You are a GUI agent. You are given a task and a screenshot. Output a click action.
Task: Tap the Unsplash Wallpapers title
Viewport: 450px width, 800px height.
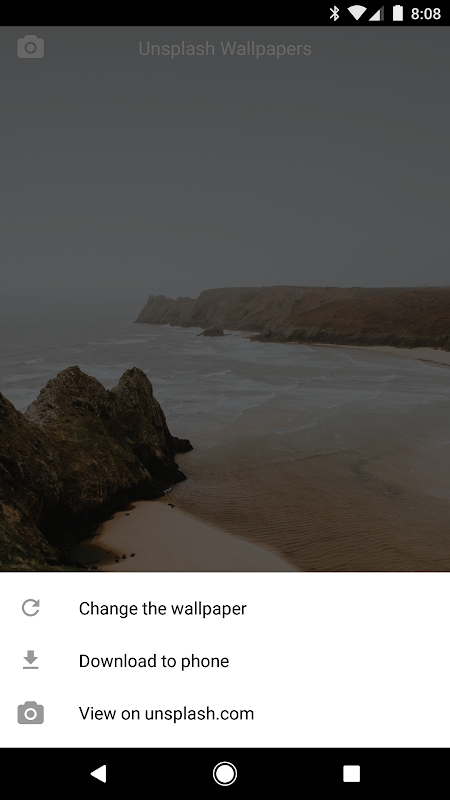pos(225,49)
